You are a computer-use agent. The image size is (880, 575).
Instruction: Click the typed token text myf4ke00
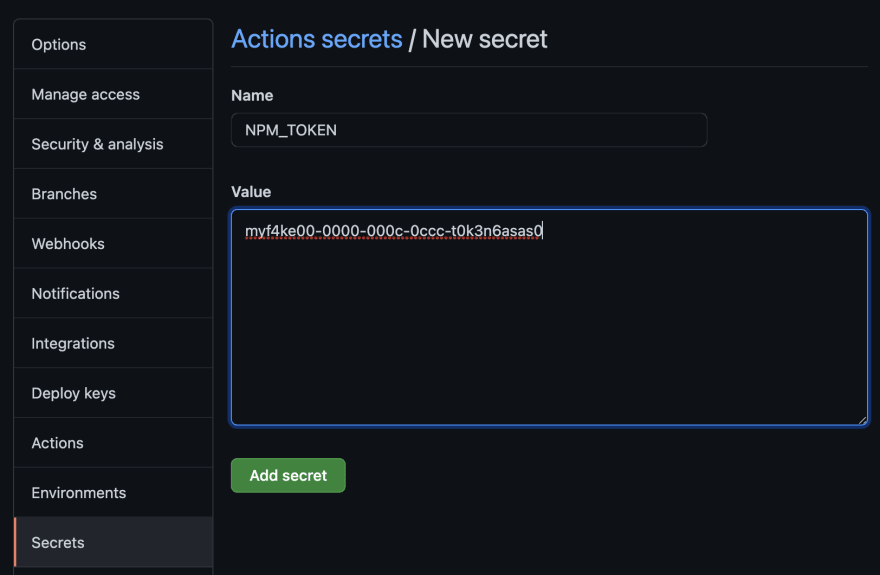tap(274, 232)
